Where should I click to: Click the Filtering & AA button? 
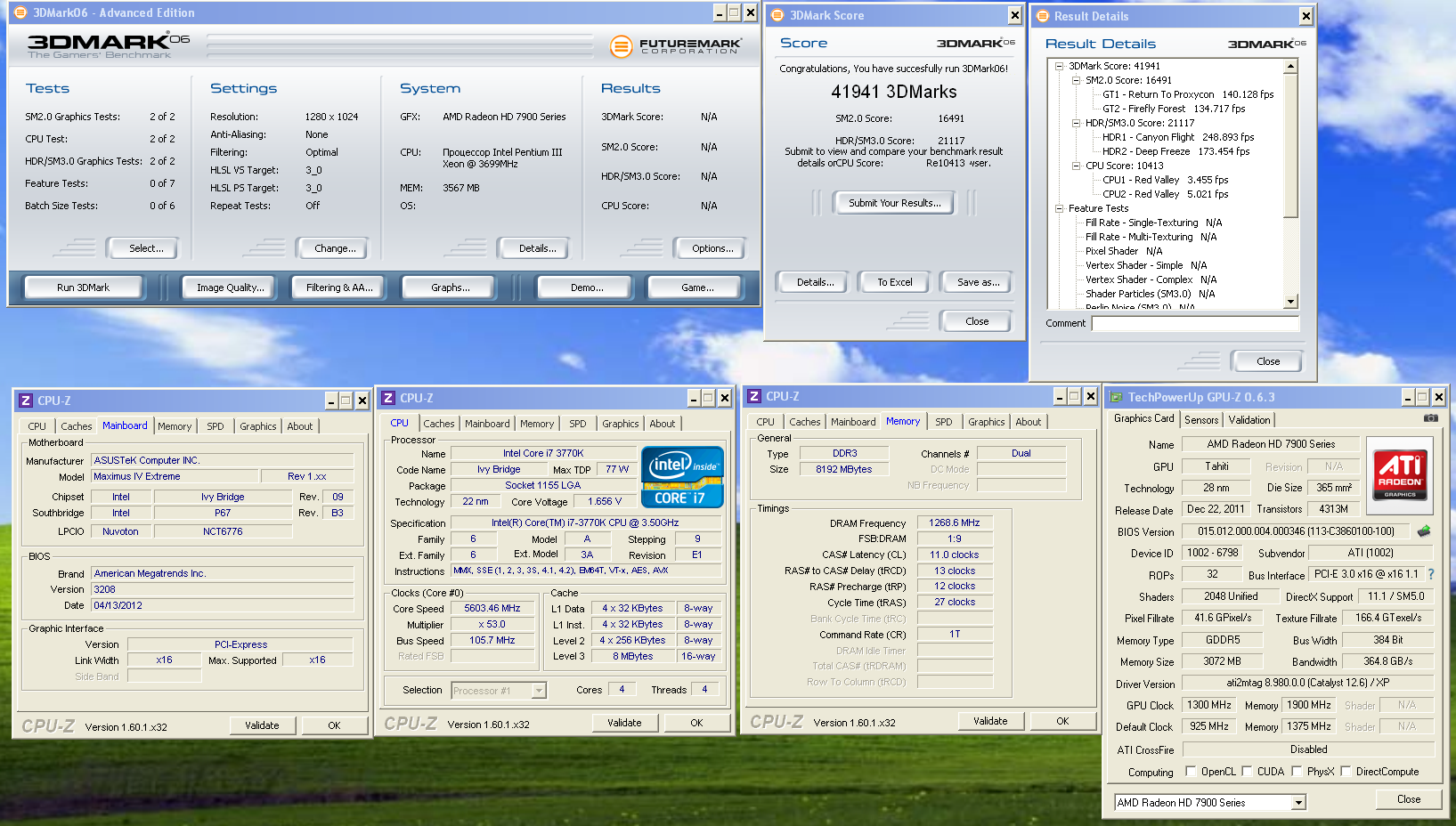pos(339,287)
